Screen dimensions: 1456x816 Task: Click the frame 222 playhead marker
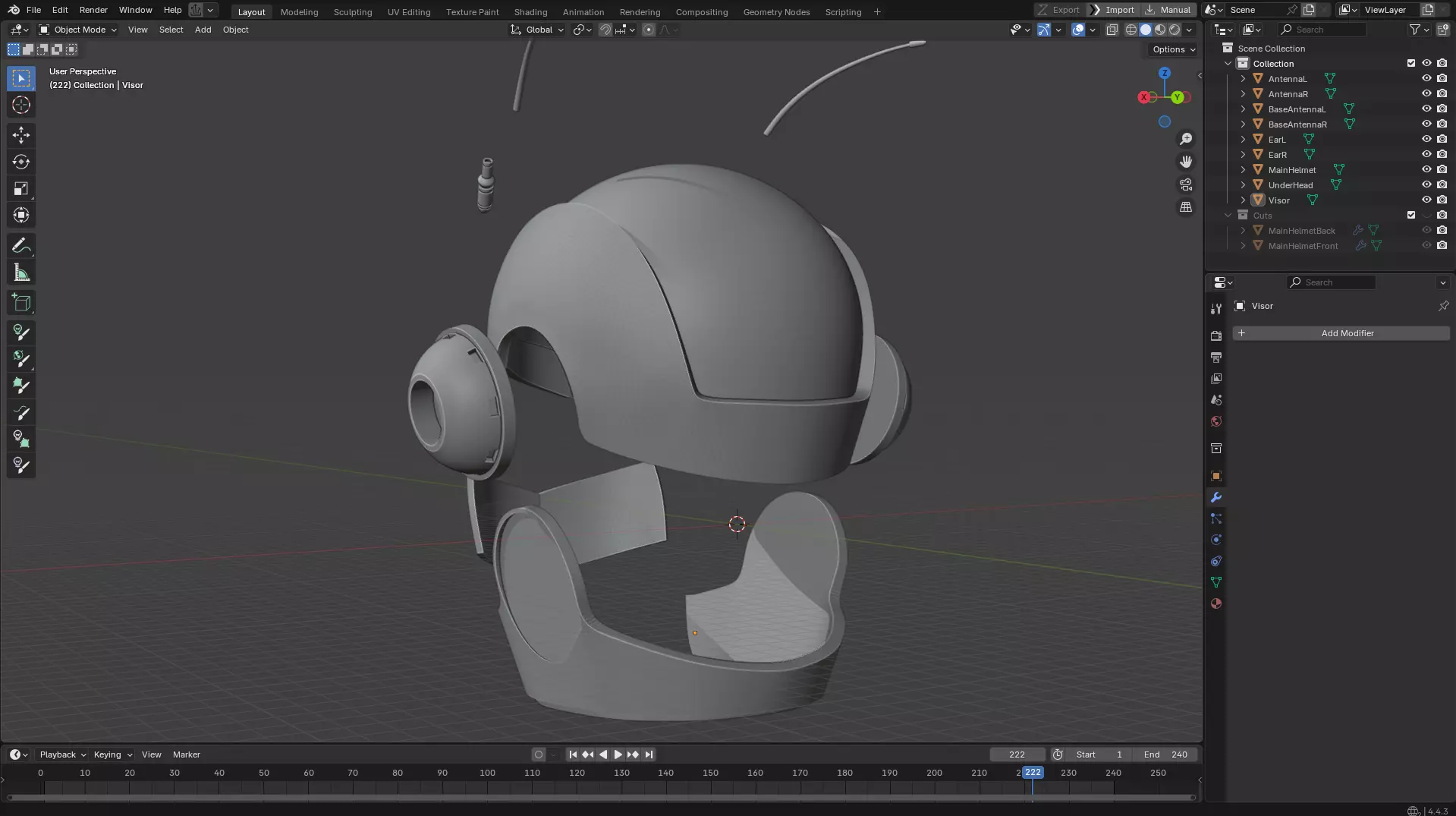(1033, 773)
